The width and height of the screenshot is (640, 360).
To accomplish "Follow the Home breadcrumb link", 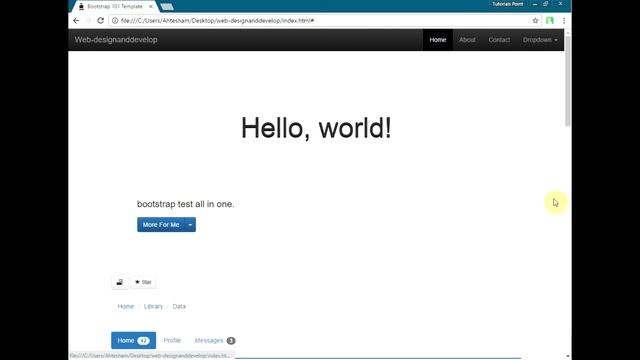I will [x=126, y=306].
